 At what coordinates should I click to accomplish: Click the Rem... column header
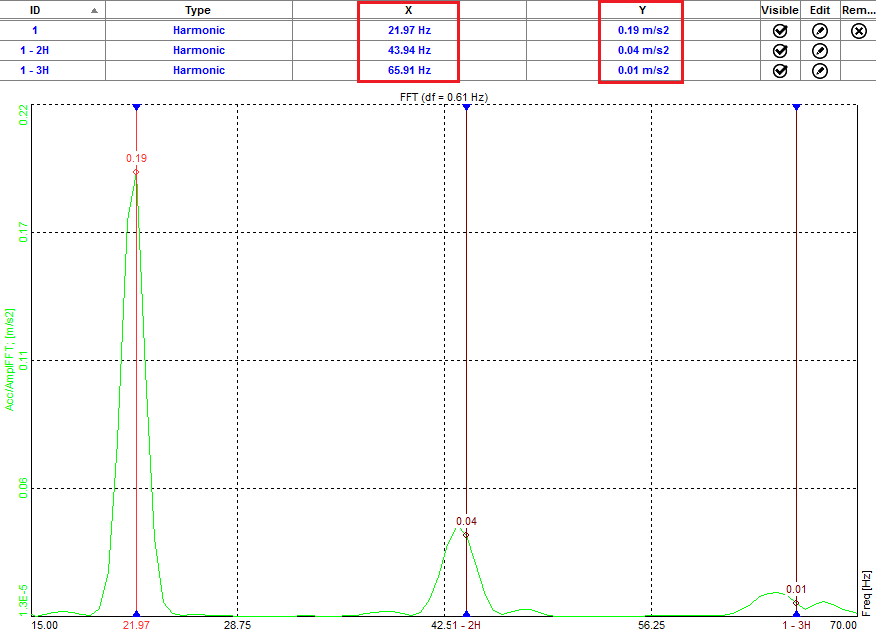[858, 10]
